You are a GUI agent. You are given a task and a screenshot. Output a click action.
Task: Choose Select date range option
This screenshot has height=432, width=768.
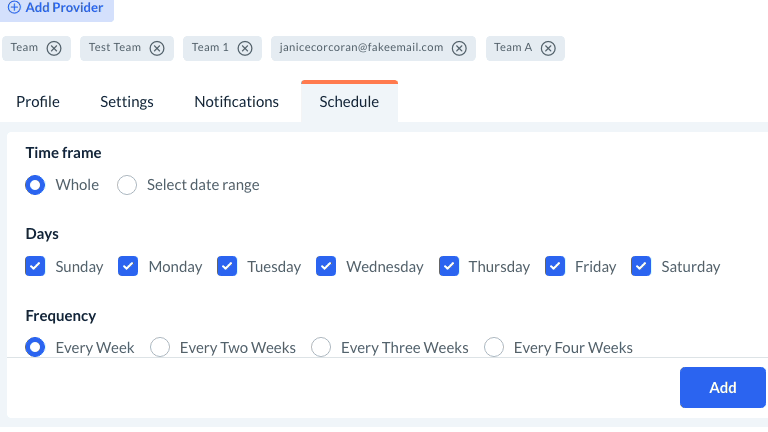click(x=127, y=185)
